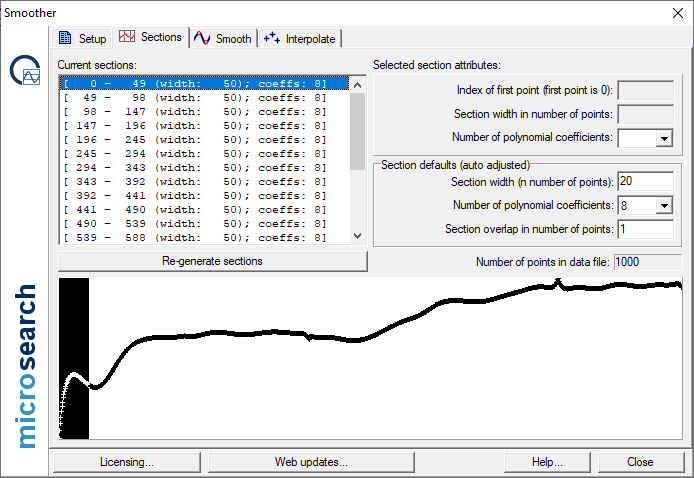694x478 pixels.
Task: Open Help... button
Action: 547,462
